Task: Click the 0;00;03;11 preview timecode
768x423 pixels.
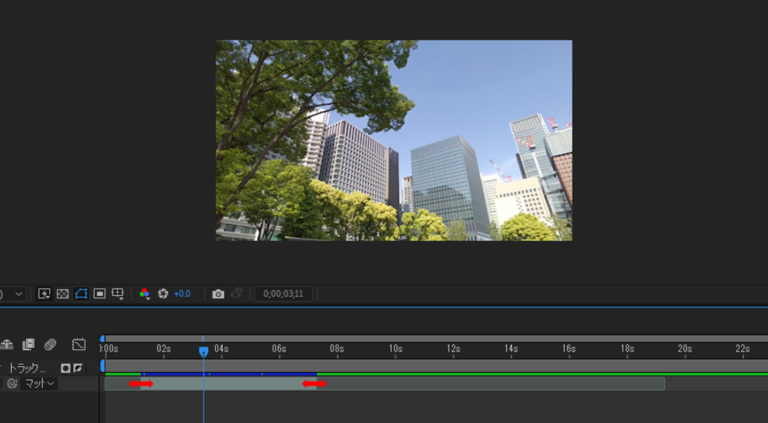Action: (282, 294)
